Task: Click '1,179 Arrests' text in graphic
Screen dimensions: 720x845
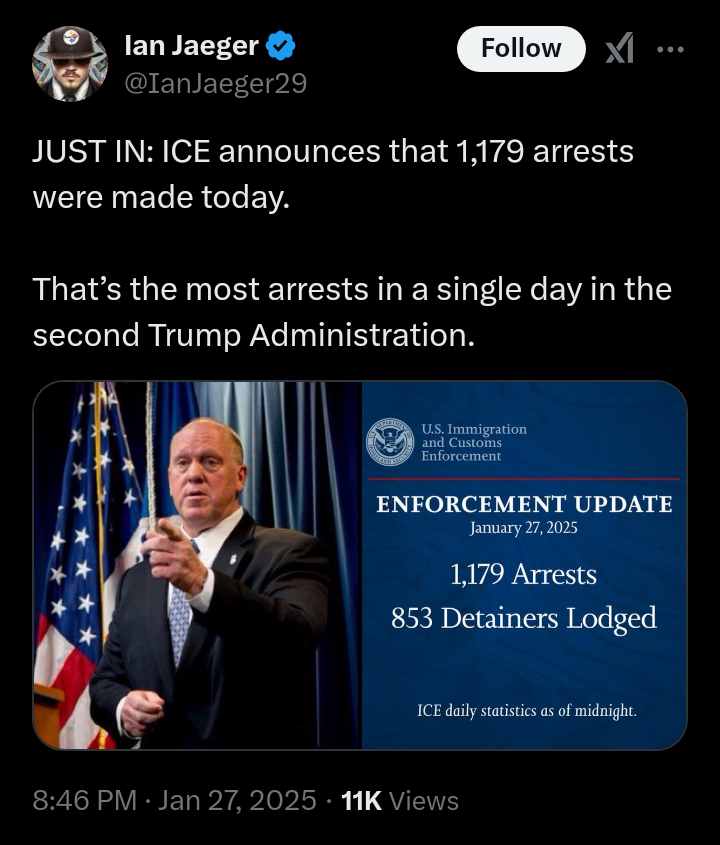Action: [x=523, y=575]
